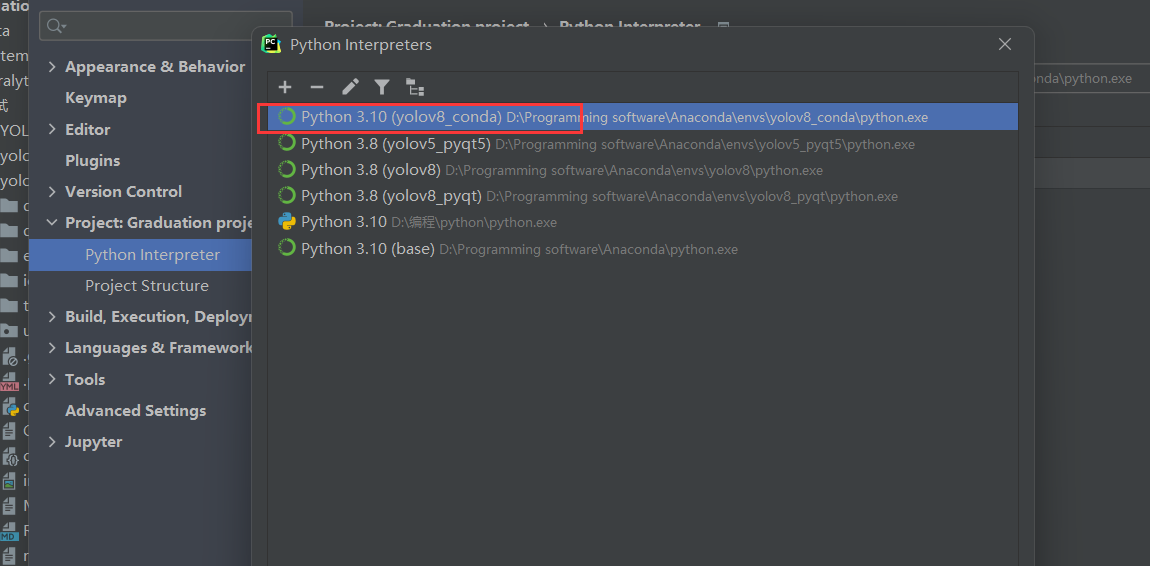This screenshot has width=1150, height=566.
Task: Open Keymap settings
Action: point(96,98)
